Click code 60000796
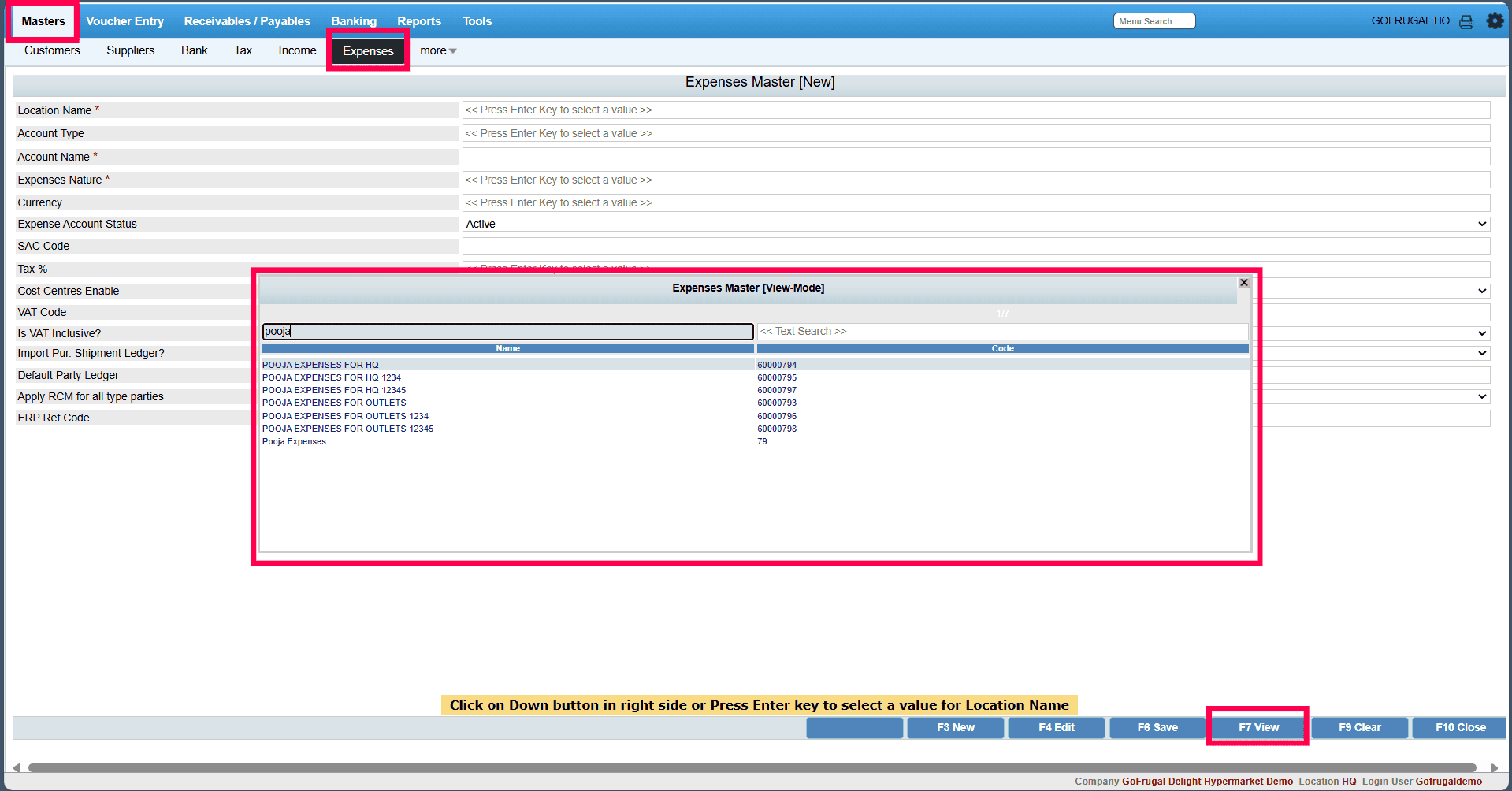 tap(777, 416)
